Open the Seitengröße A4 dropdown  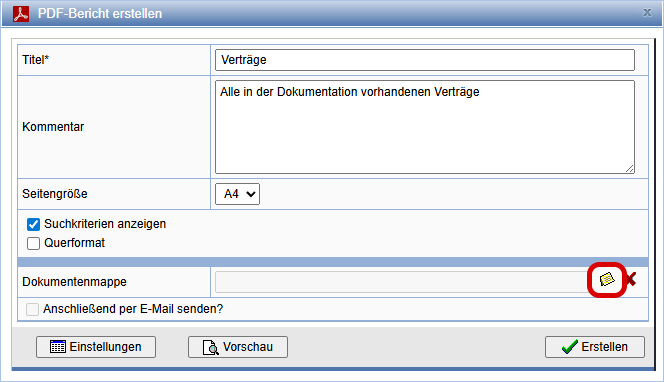coord(237,194)
